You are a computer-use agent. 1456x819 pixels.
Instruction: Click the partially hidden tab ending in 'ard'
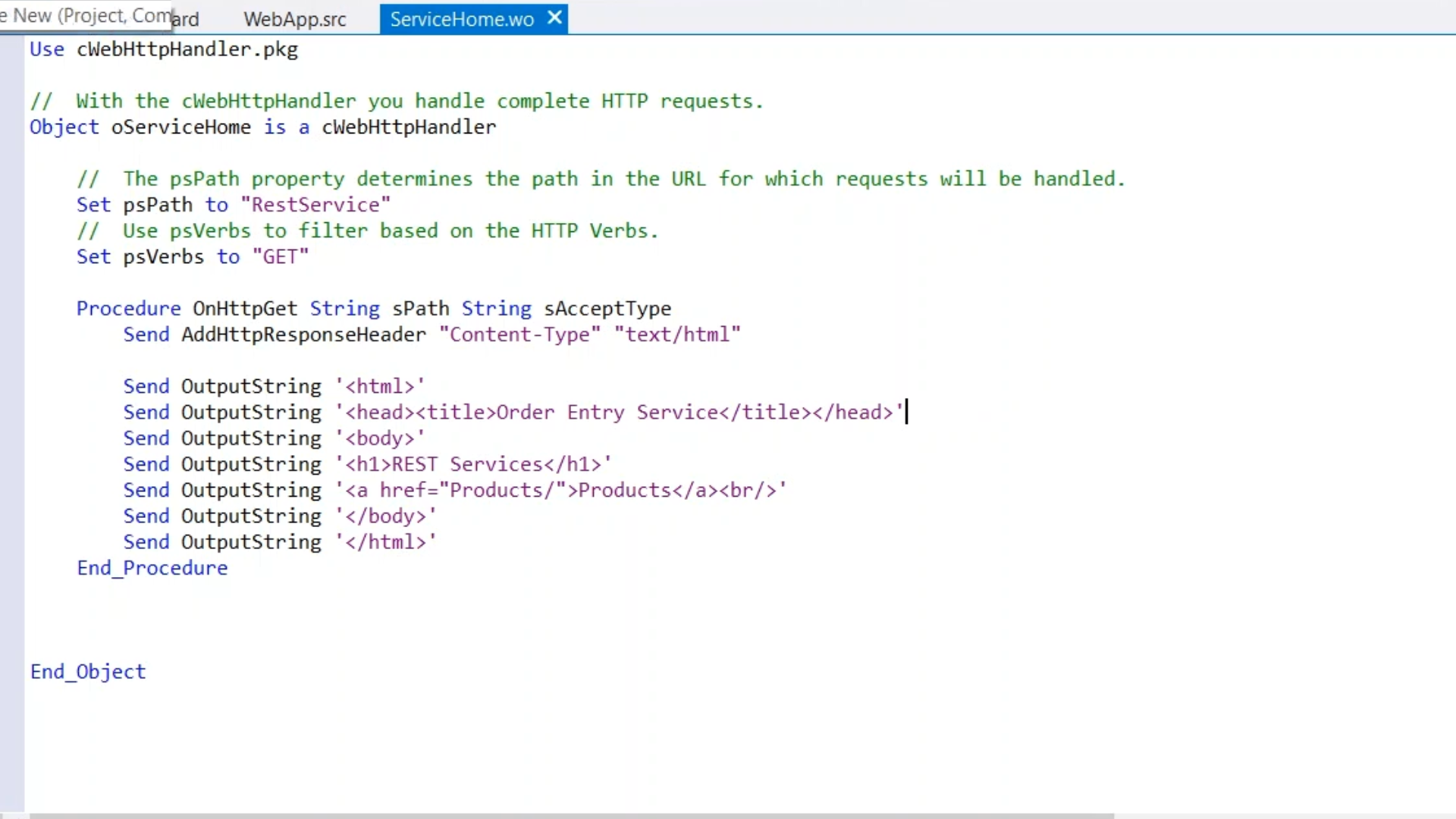pyautogui.click(x=186, y=20)
